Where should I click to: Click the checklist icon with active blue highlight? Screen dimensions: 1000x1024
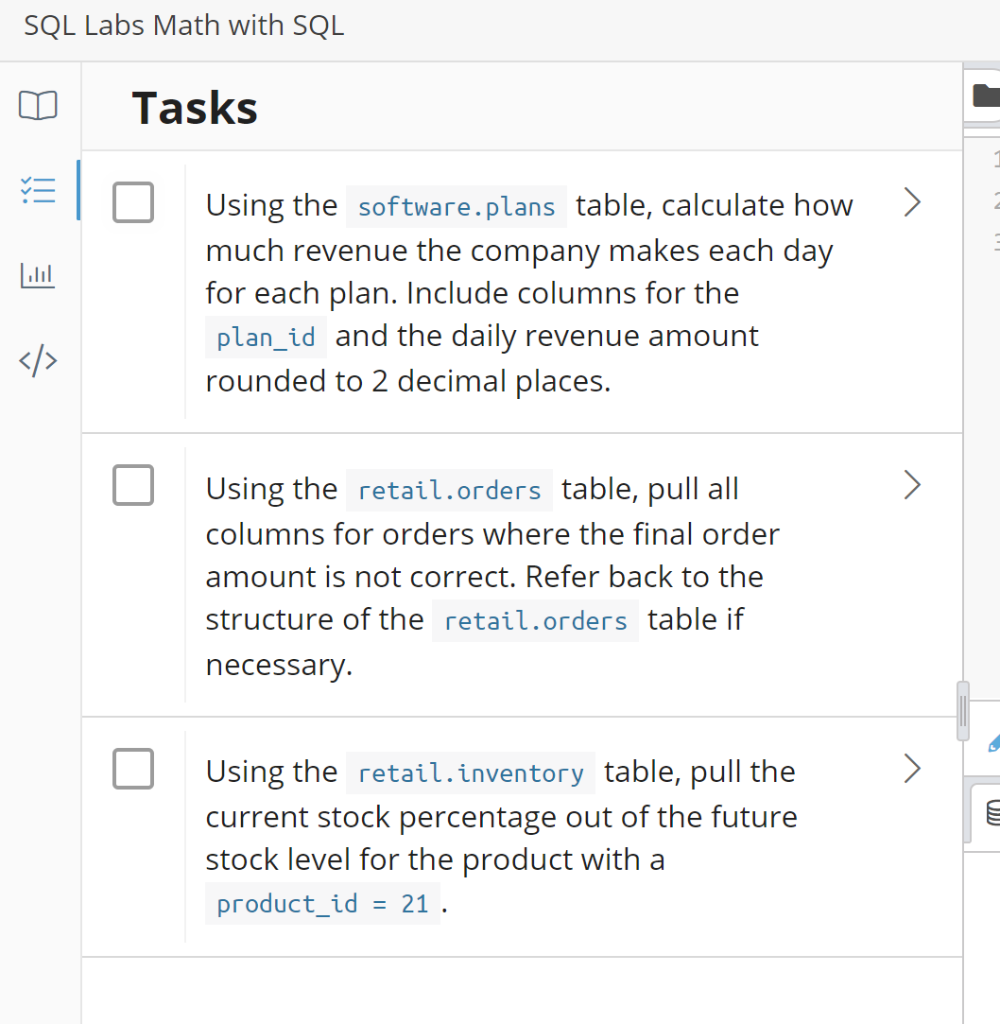pos(38,189)
